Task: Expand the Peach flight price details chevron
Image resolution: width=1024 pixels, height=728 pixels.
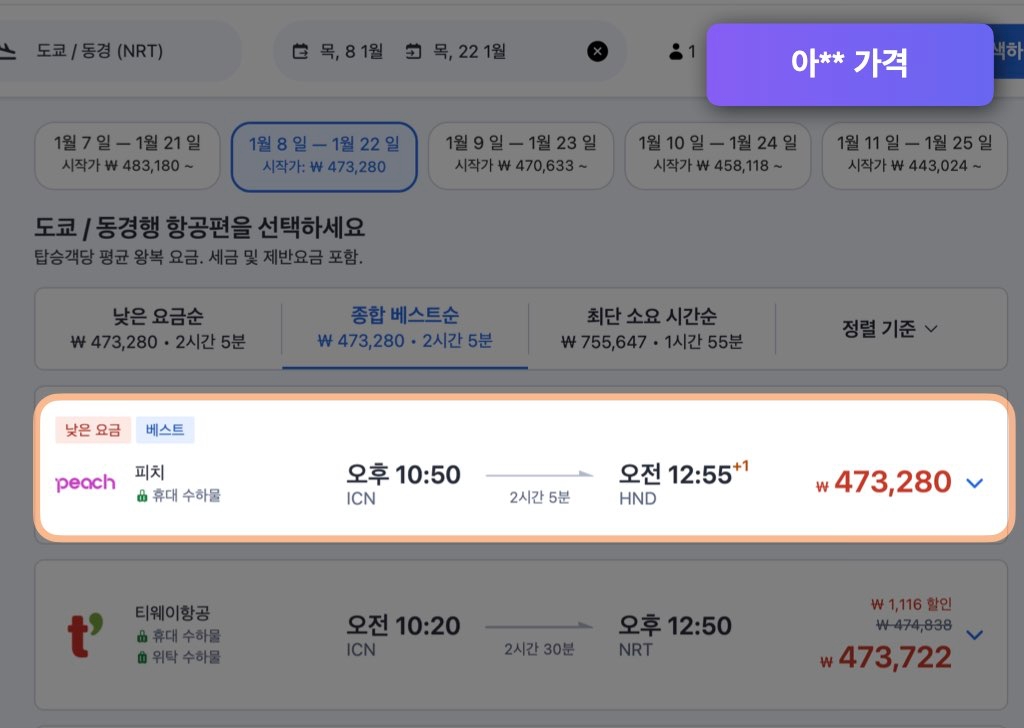Action: coord(975,483)
